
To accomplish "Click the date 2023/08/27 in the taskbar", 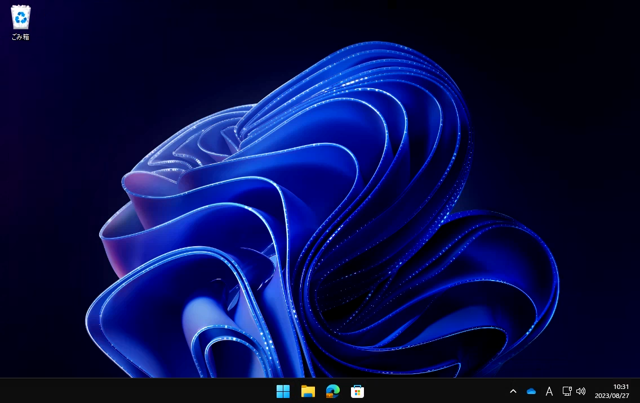I will tap(612, 396).
